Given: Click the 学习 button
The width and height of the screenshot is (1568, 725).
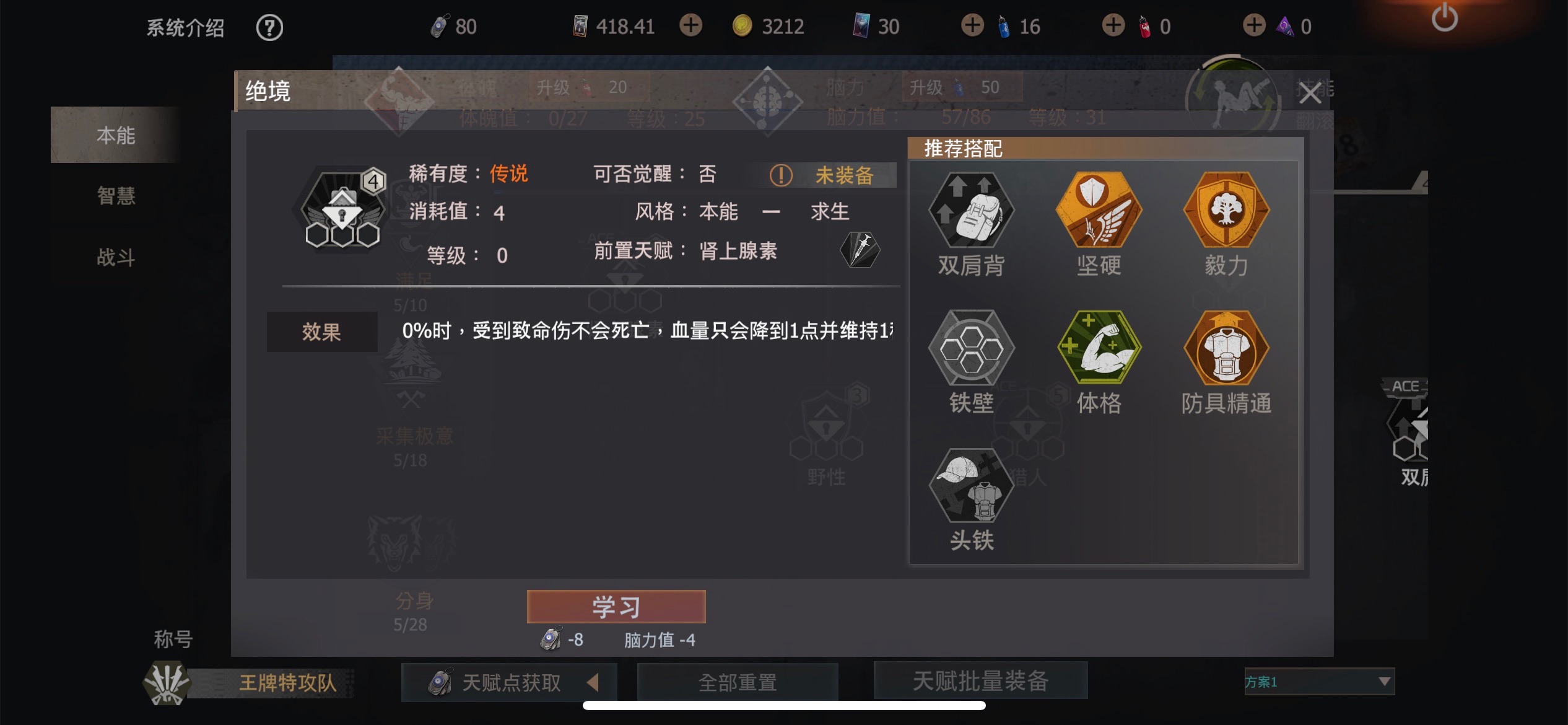Looking at the screenshot, I should coord(616,607).
